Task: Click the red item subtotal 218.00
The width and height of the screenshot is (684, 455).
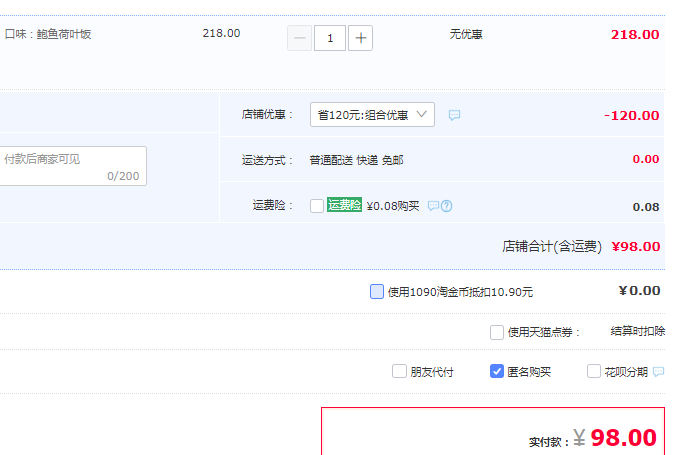Action: tap(635, 34)
